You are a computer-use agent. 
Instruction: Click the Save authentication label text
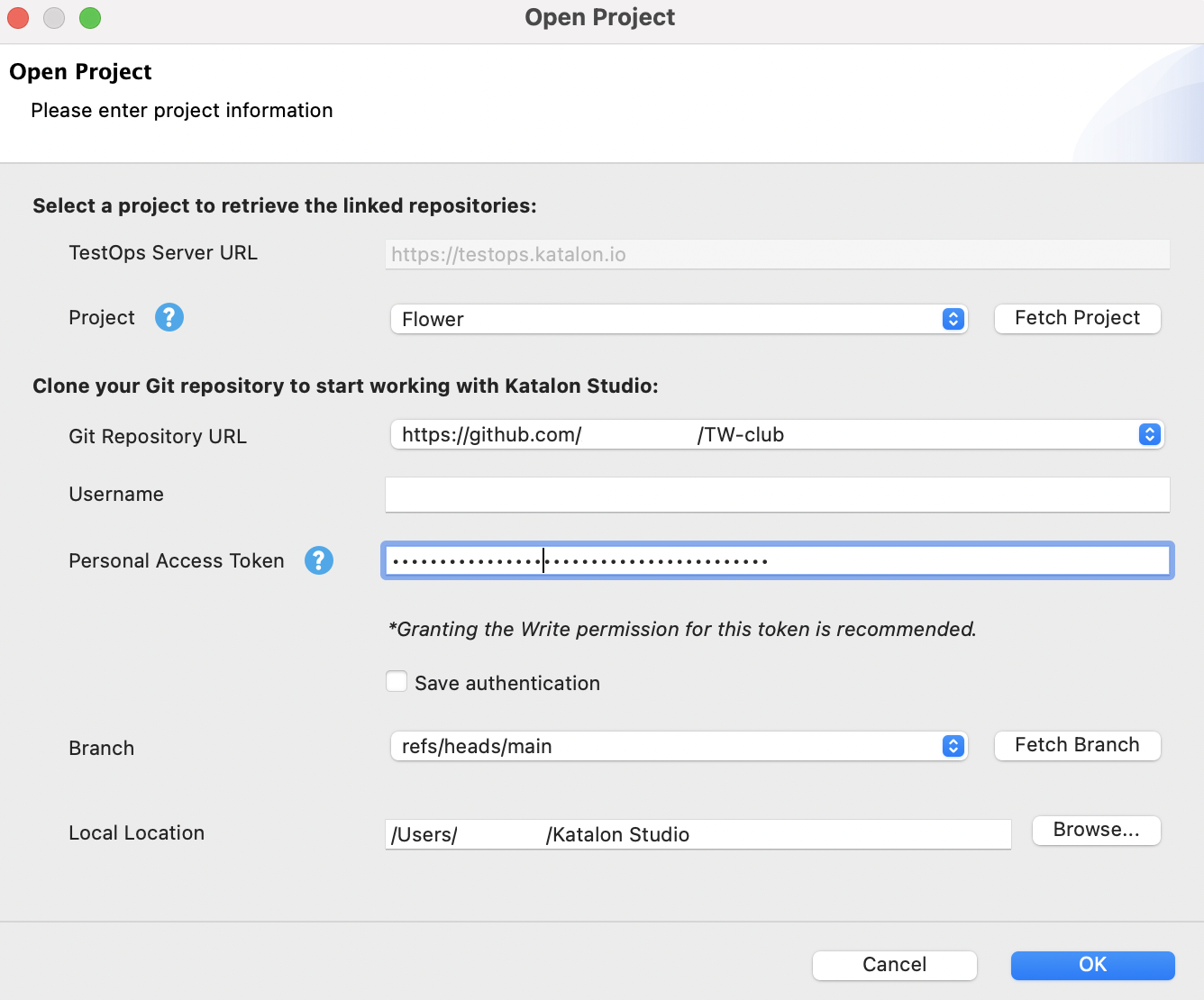point(507,683)
